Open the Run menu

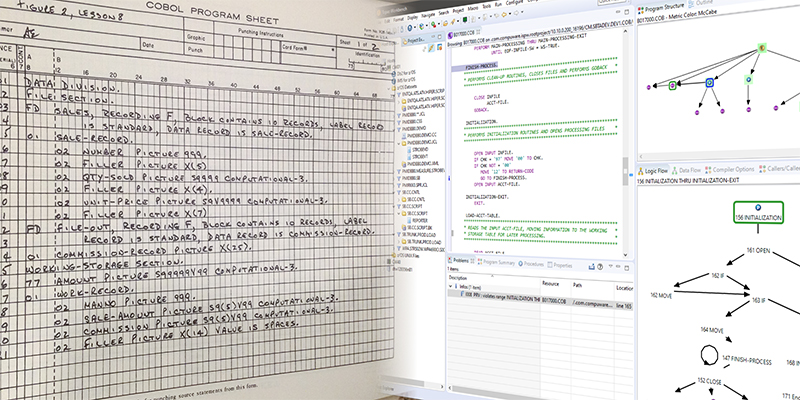(x=498, y=5)
